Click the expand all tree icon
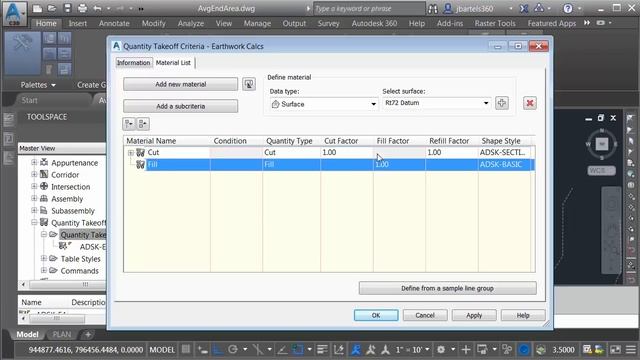Viewport: 640px width, 360px height. point(129,124)
